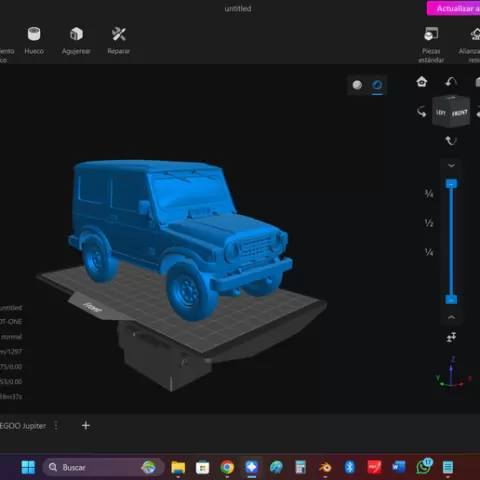
Task: Open Piezas estándar library
Action: click(x=431, y=45)
